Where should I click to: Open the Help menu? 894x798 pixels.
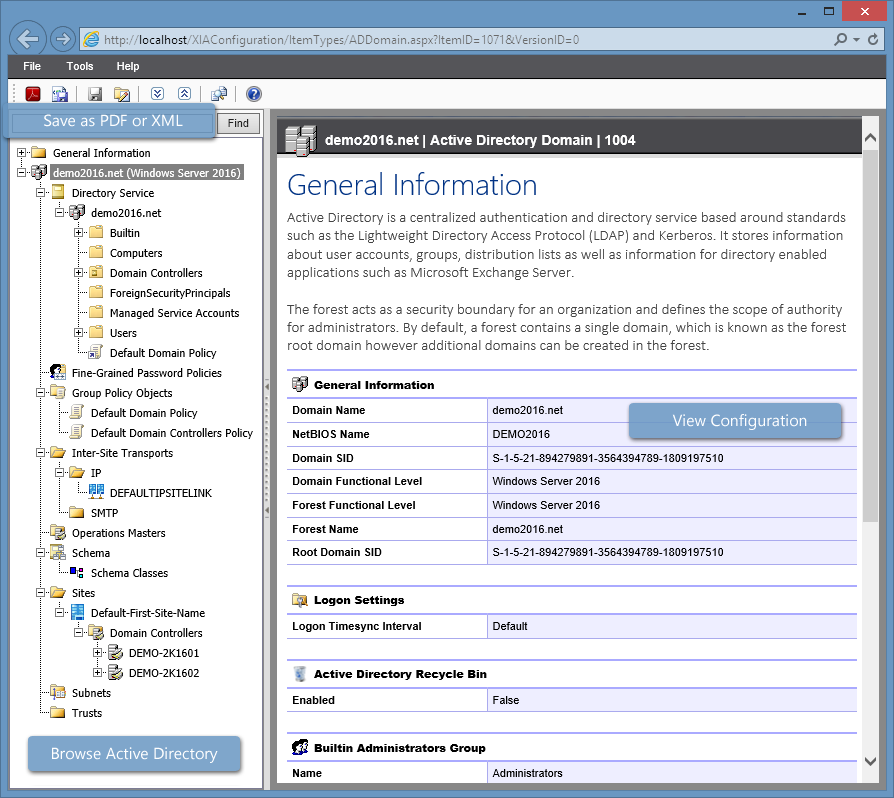click(128, 66)
